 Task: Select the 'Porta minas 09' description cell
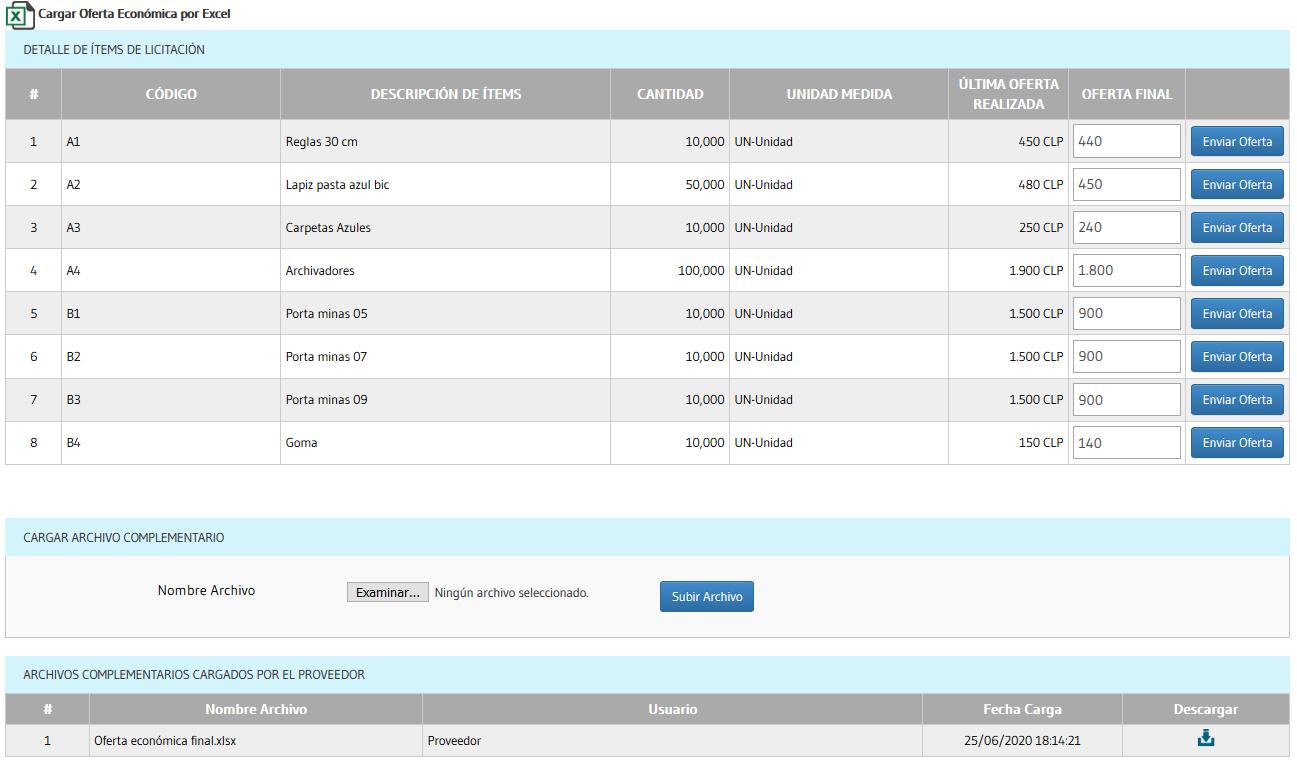coord(445,400)
